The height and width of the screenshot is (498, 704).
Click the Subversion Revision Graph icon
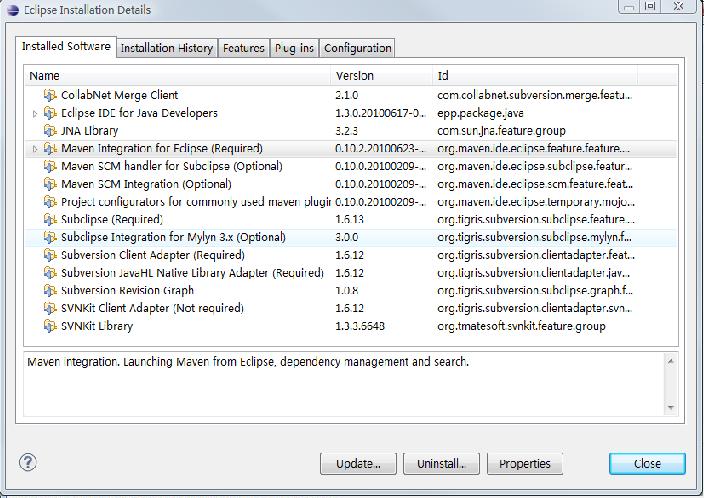tap(50, 291)
